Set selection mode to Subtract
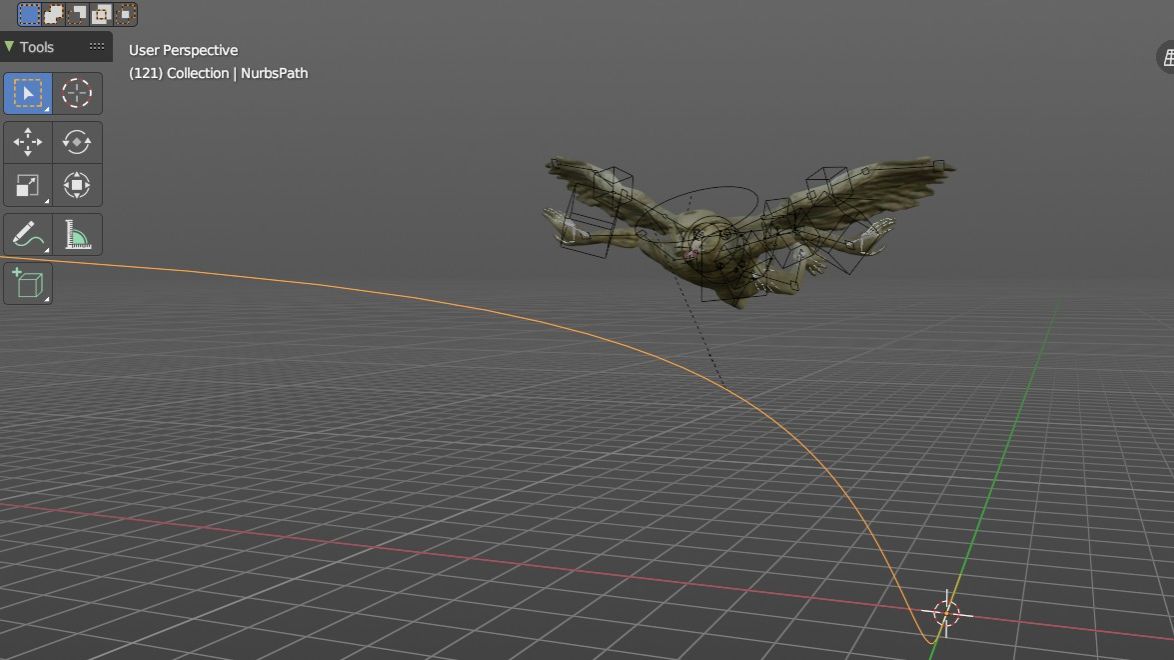 coord(78,13)
